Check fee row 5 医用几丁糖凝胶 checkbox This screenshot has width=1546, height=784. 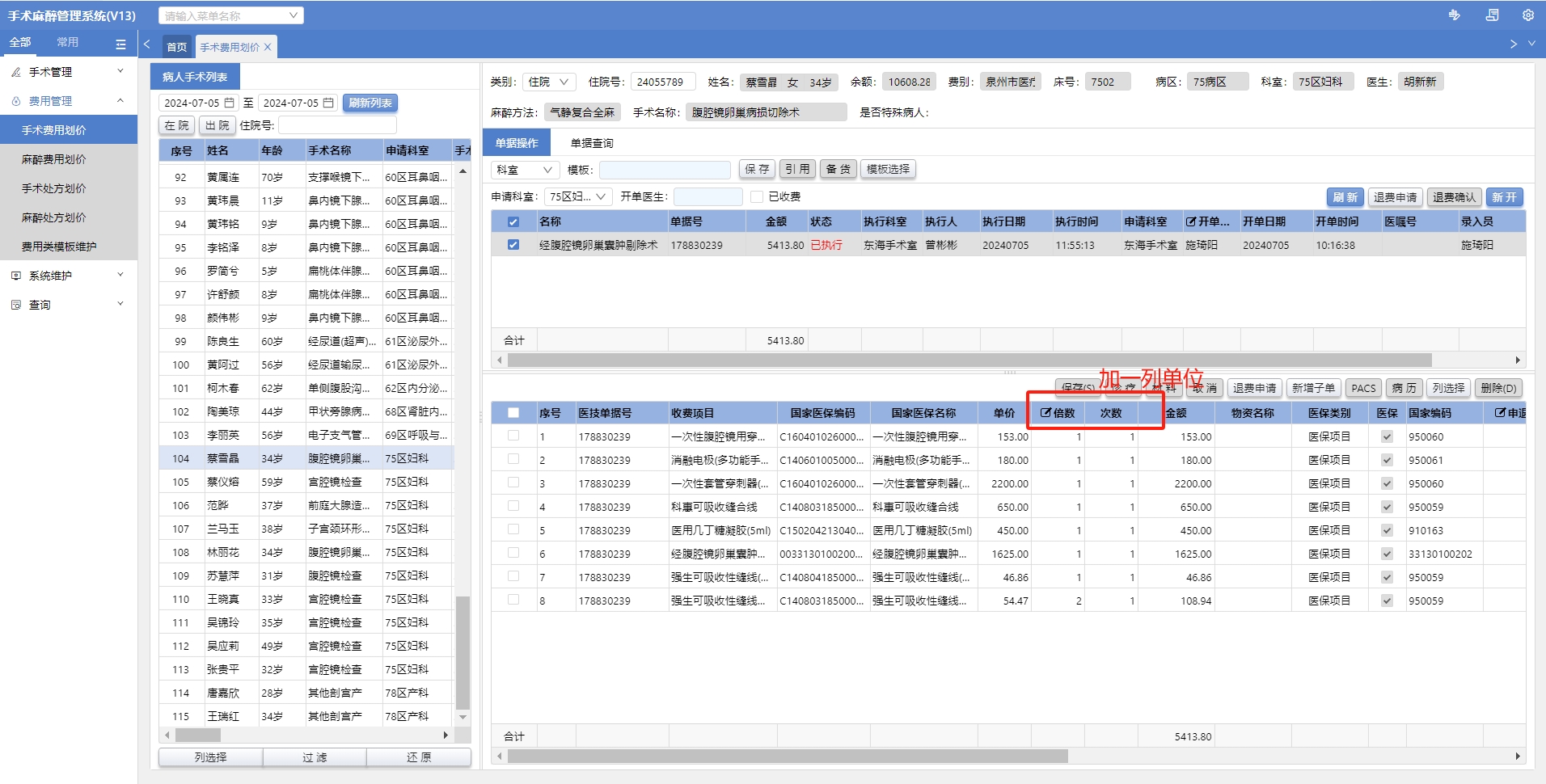pyautogui.click(x=513, y=529)
